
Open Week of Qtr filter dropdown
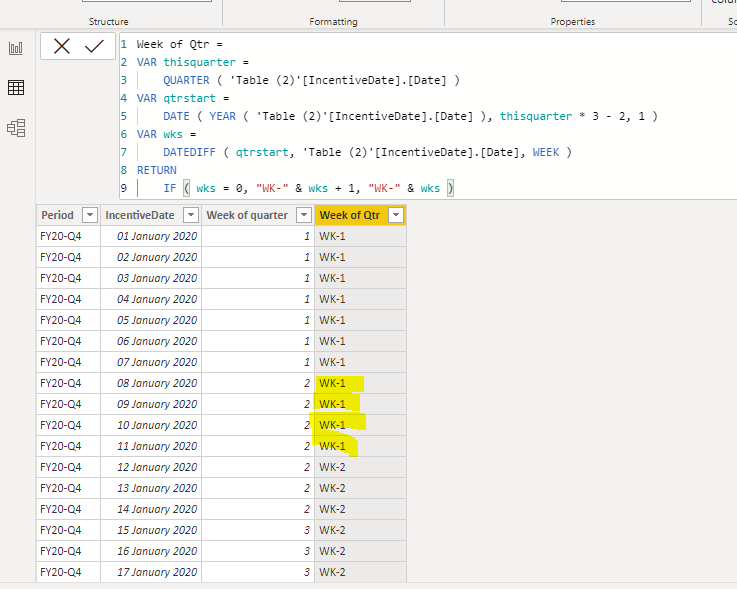point(396,215)
